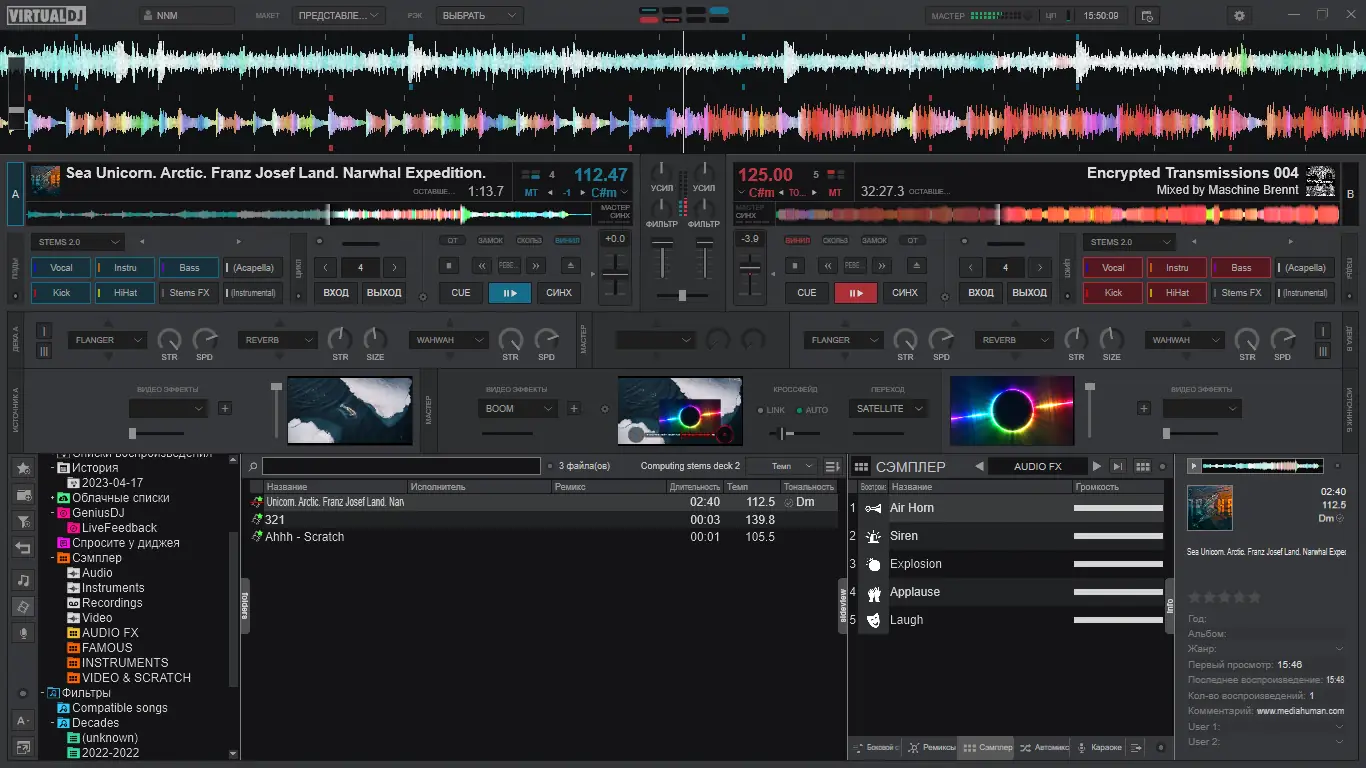Switch to the Ремиксы tab
Screen dimensions: 1366x768
click(931, 747)
